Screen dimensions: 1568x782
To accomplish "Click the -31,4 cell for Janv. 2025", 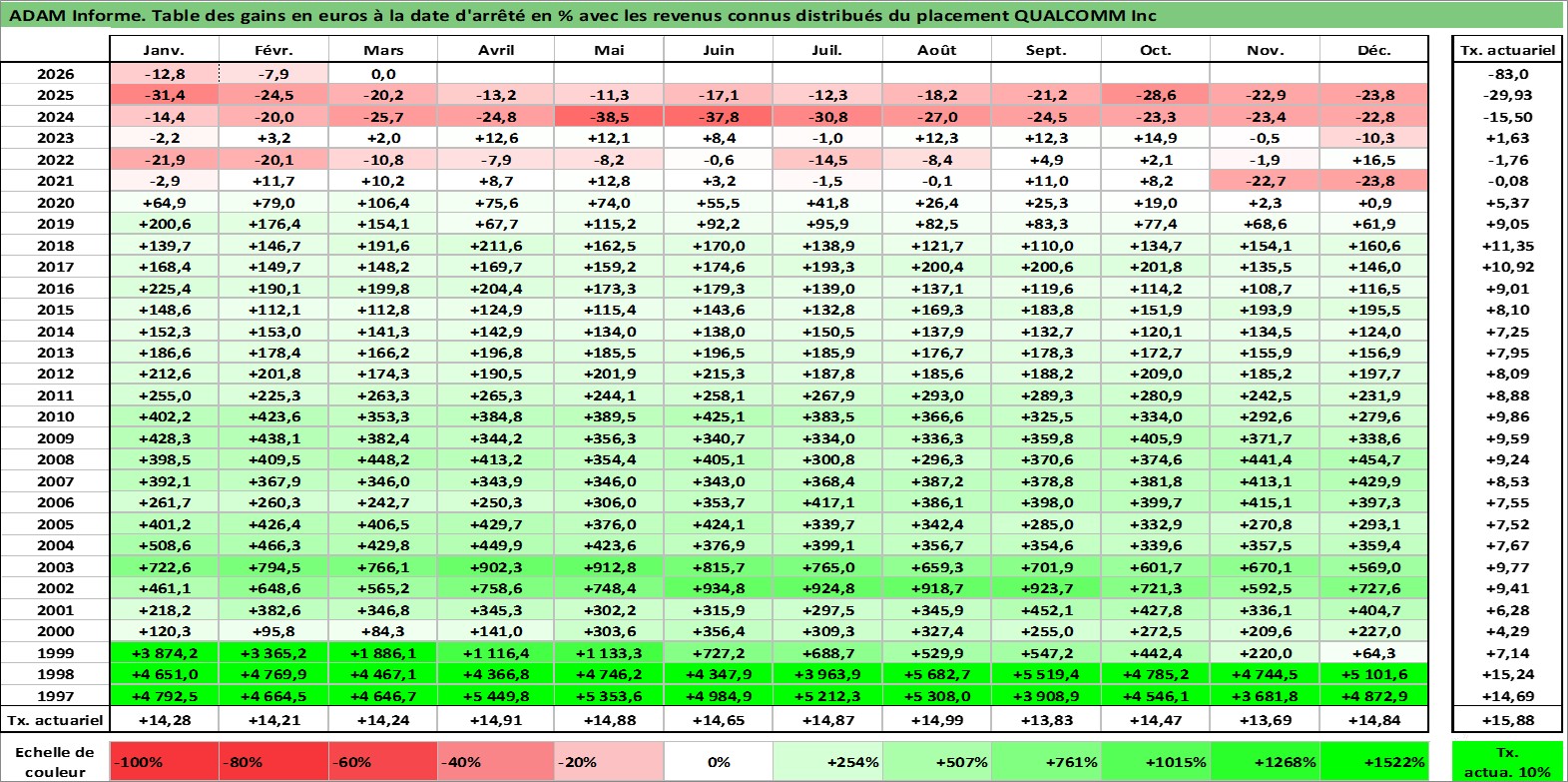I will click(164, 95).
